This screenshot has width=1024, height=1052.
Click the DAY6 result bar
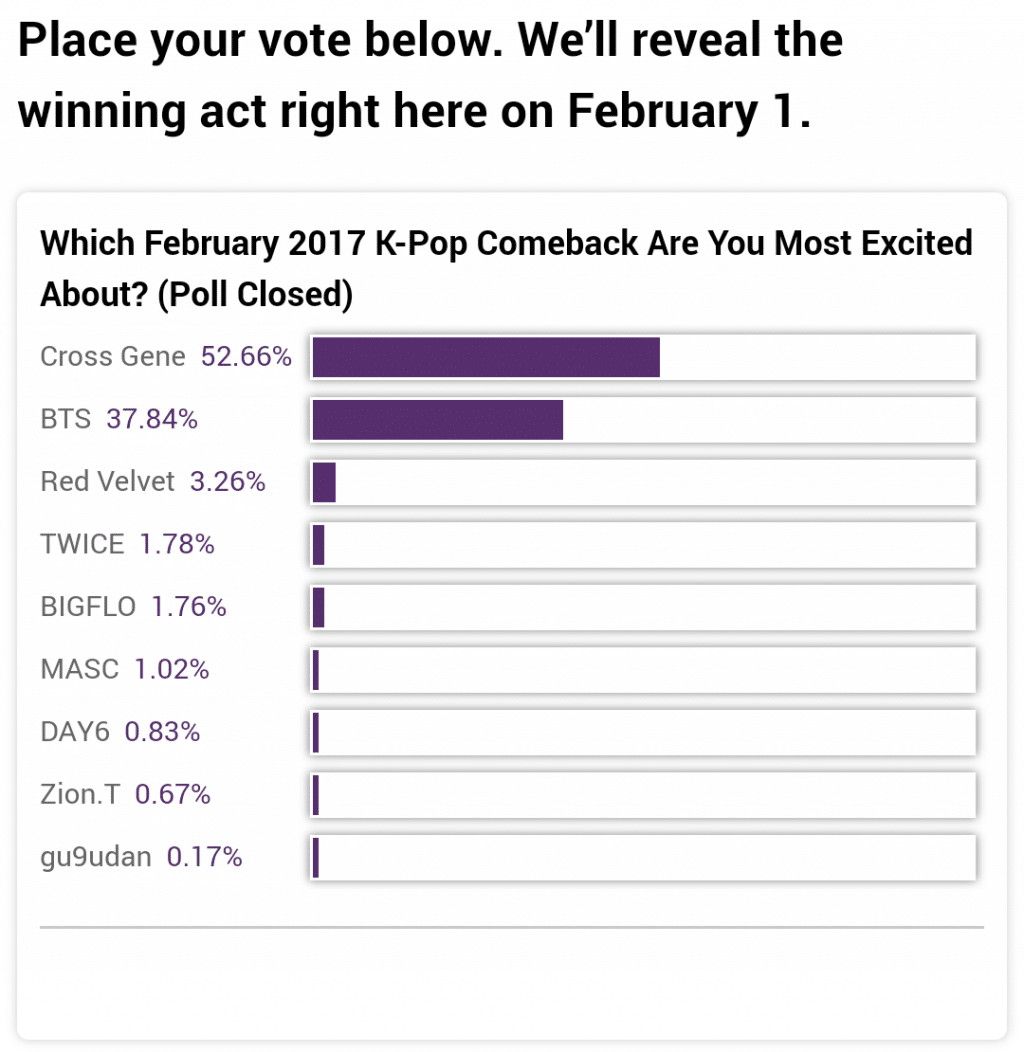[x=643, y=732]
